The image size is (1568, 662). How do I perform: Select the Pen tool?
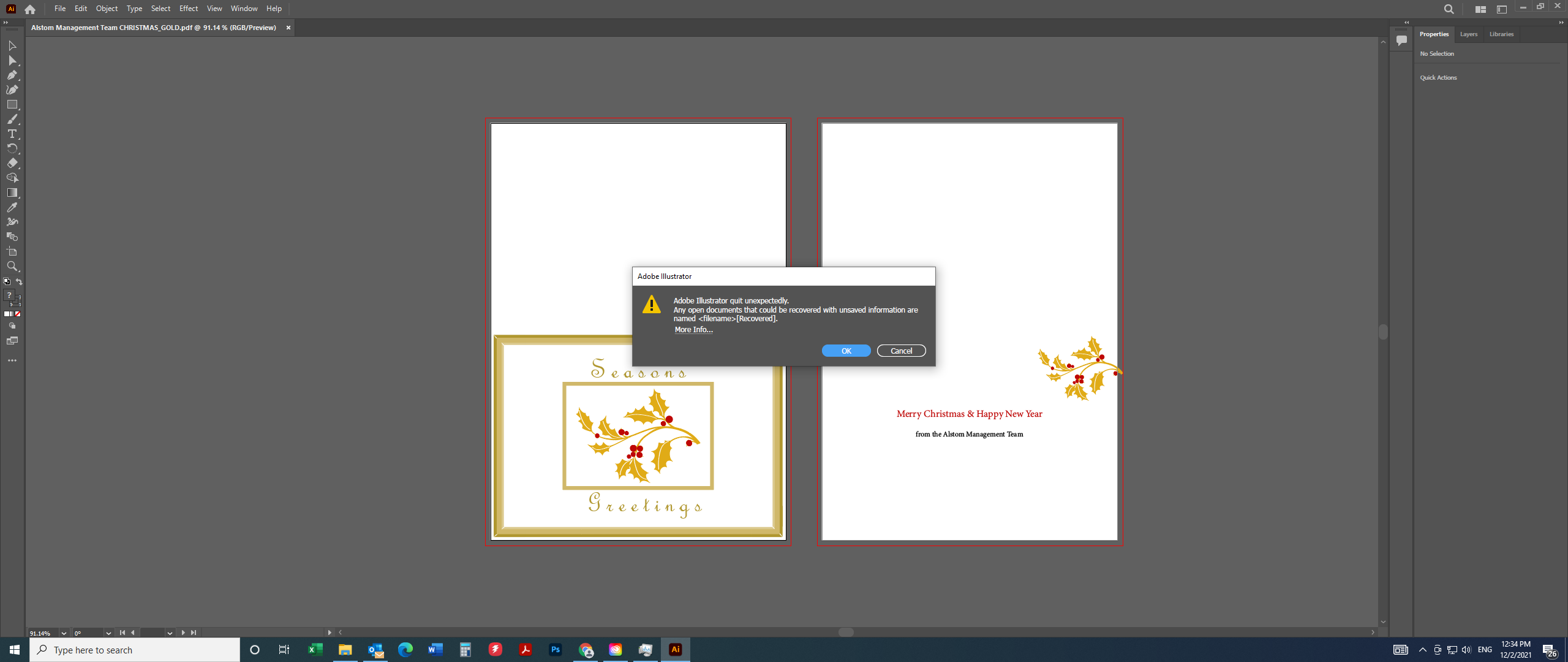tap(12, 75)
